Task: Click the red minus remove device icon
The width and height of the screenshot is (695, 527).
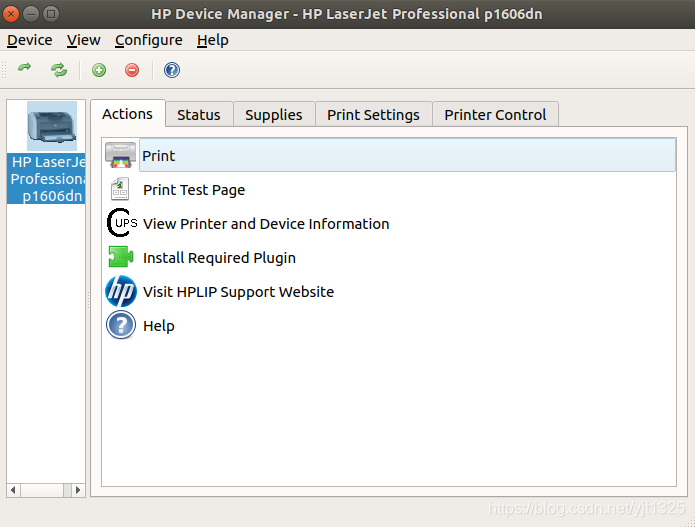Action: click(x=132, y=70)
